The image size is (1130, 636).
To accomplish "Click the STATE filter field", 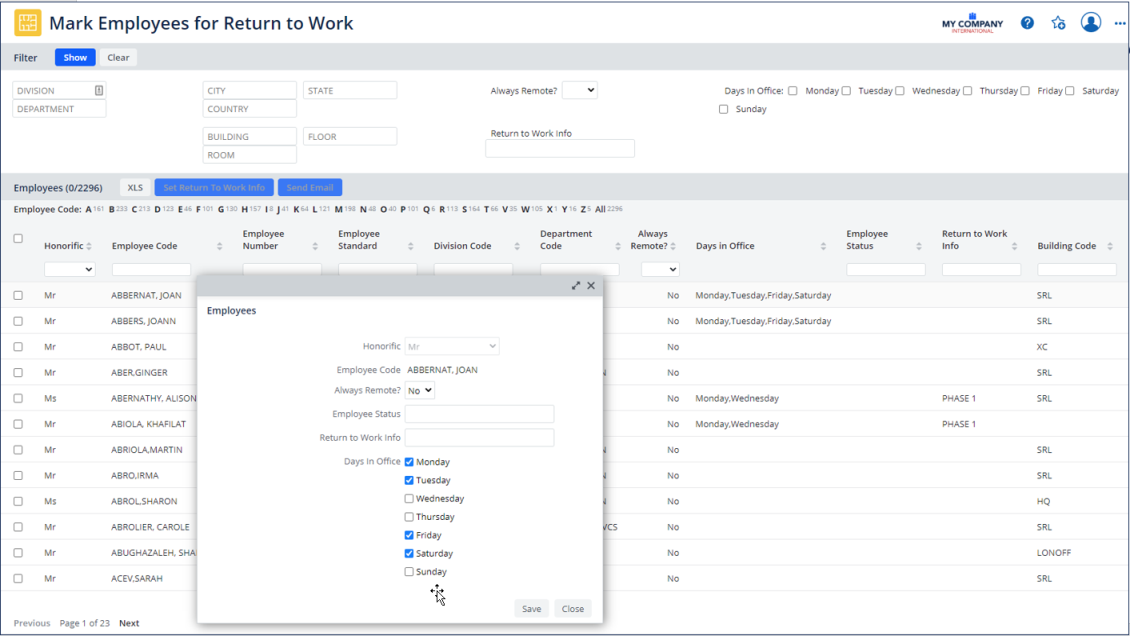I will (350, 90).
